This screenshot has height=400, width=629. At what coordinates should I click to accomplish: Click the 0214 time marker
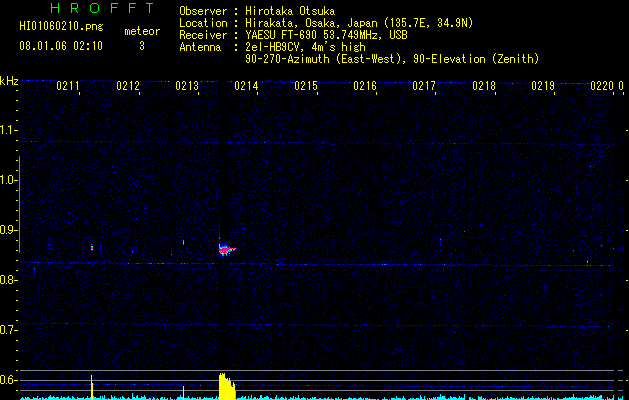tap(246, 86)
